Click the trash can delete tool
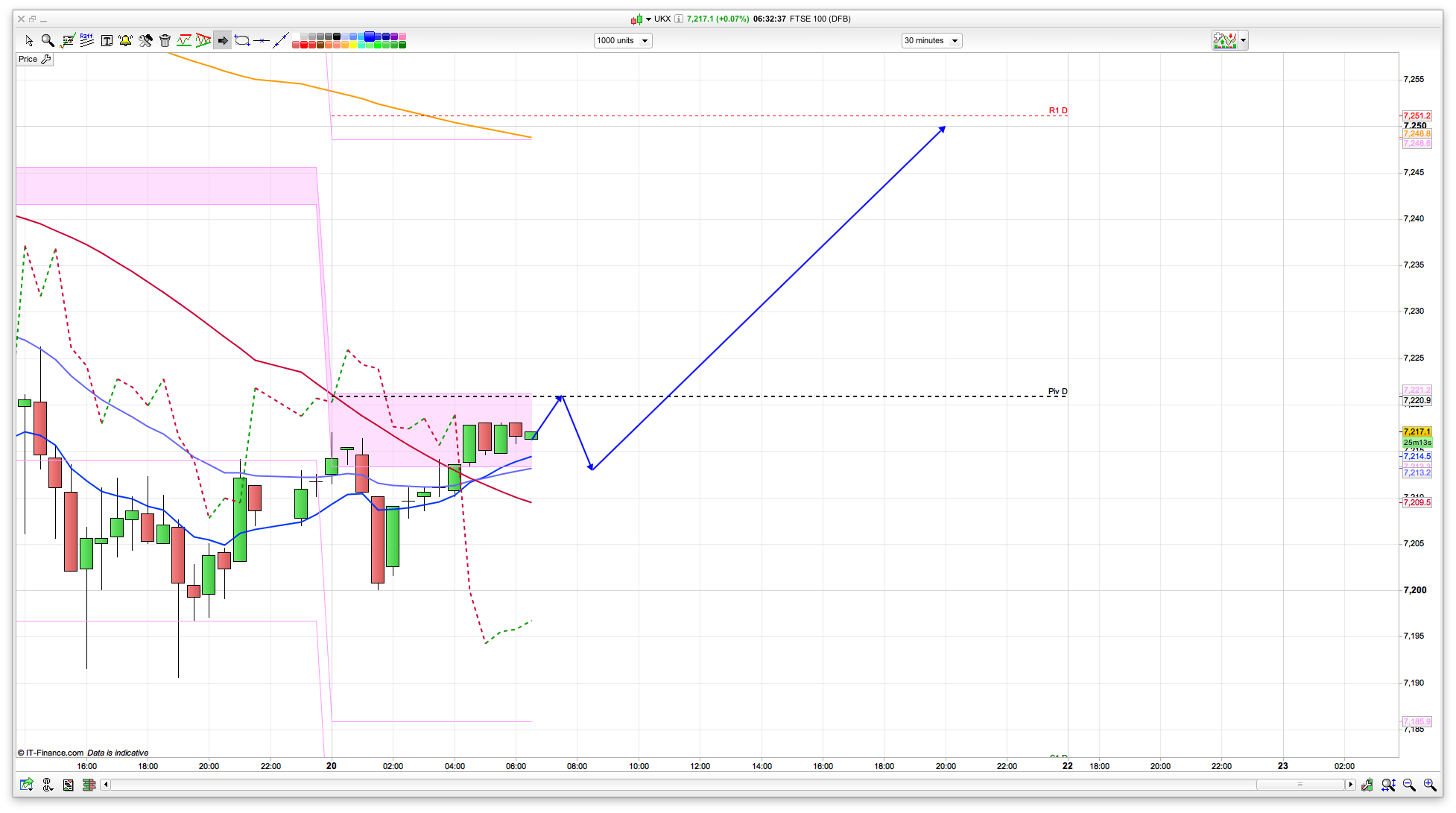1456x813 pixels. pyautogui.click(x=165, y=40)
